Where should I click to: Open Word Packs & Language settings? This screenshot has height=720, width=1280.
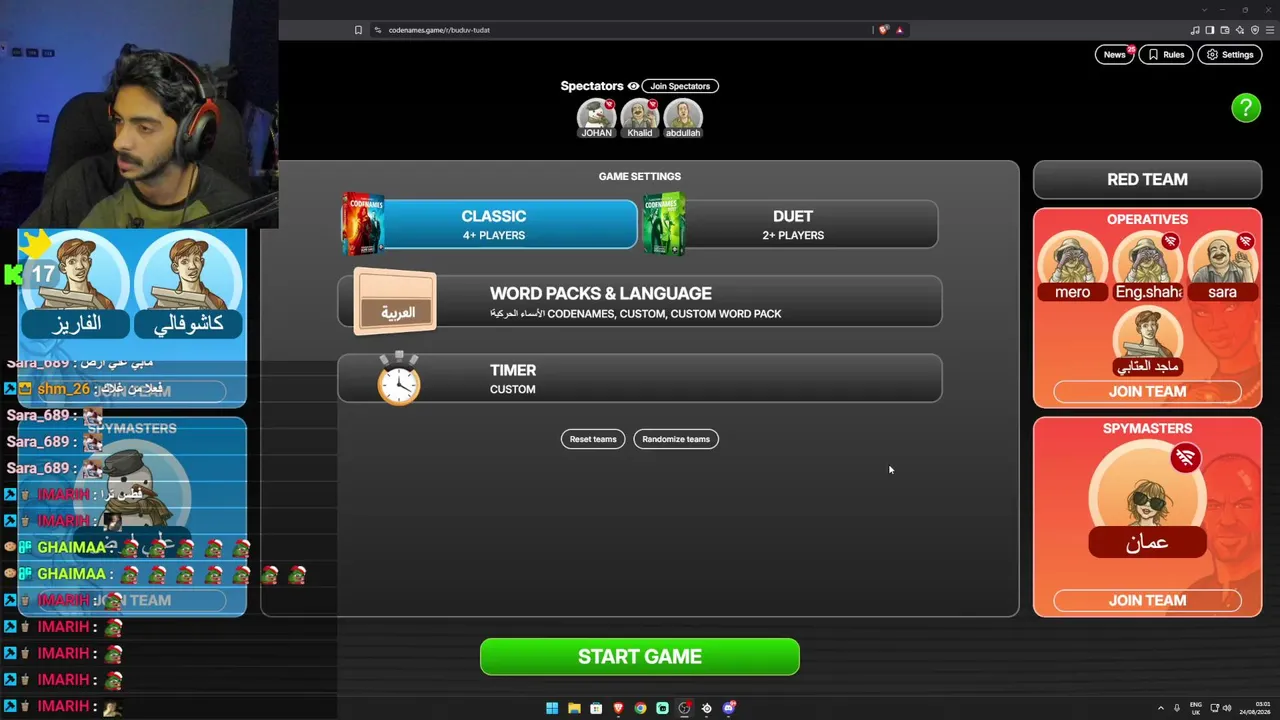coord(640,302)
